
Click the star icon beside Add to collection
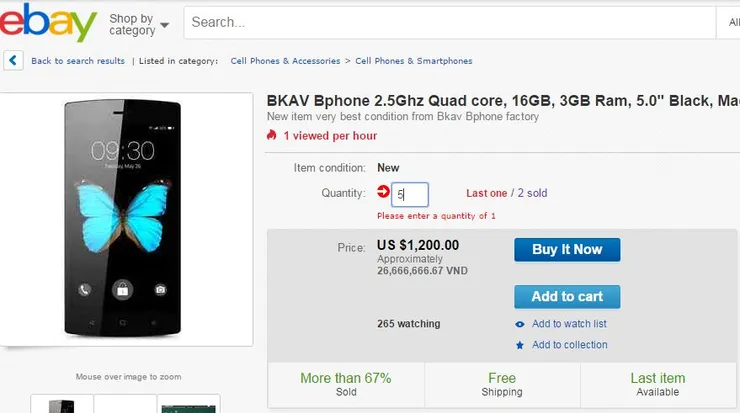click(x=520, y=345)
